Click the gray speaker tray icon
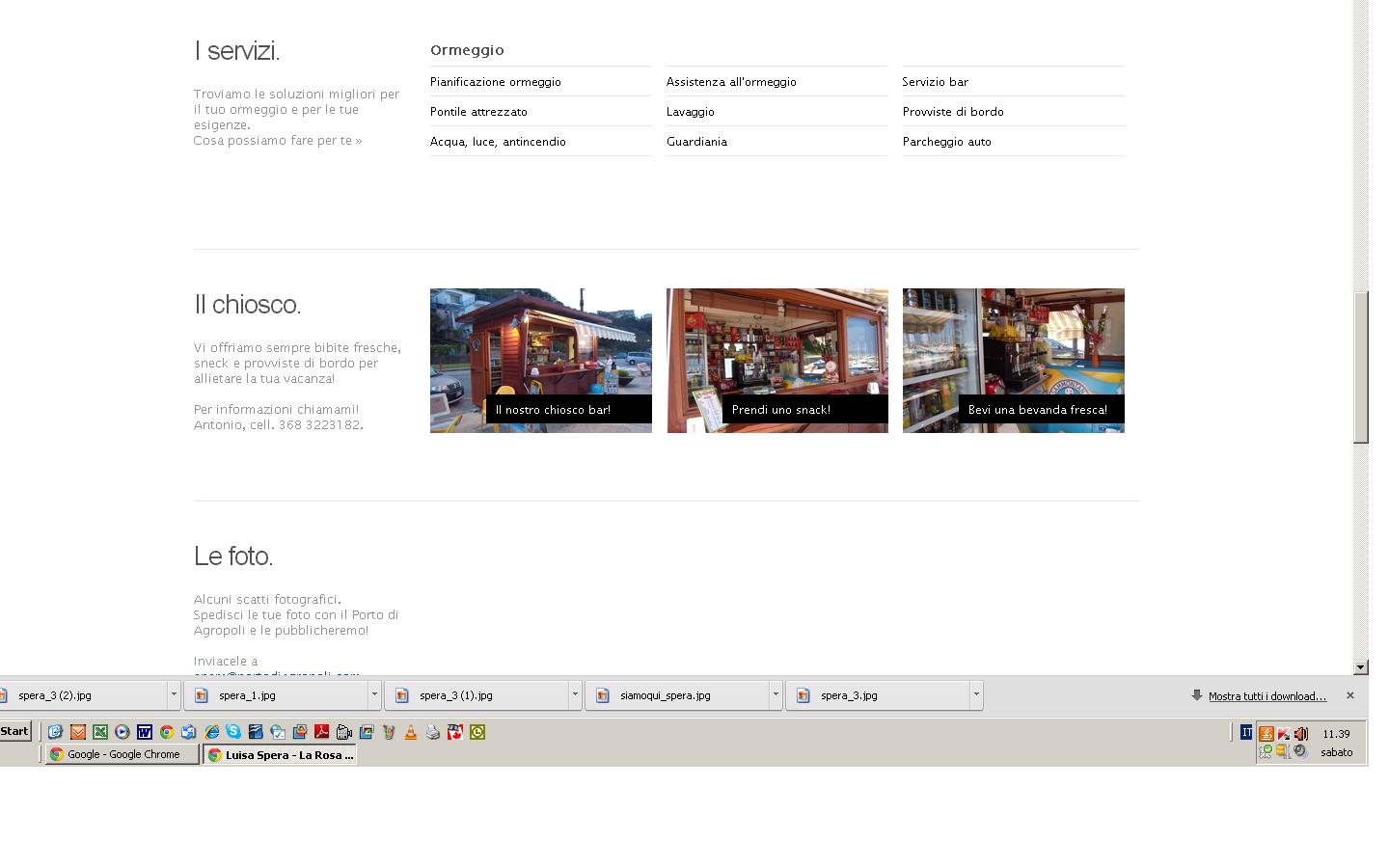This screenshot has height=868, width=1389. click(1300, 751)
